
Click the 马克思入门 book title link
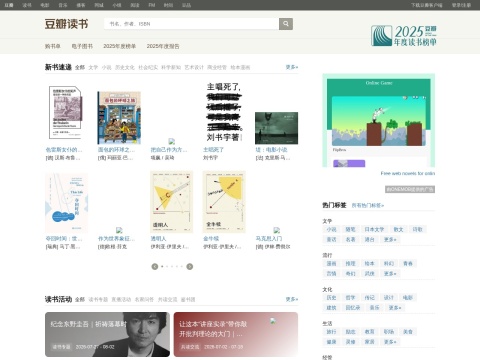coord(269,238)
